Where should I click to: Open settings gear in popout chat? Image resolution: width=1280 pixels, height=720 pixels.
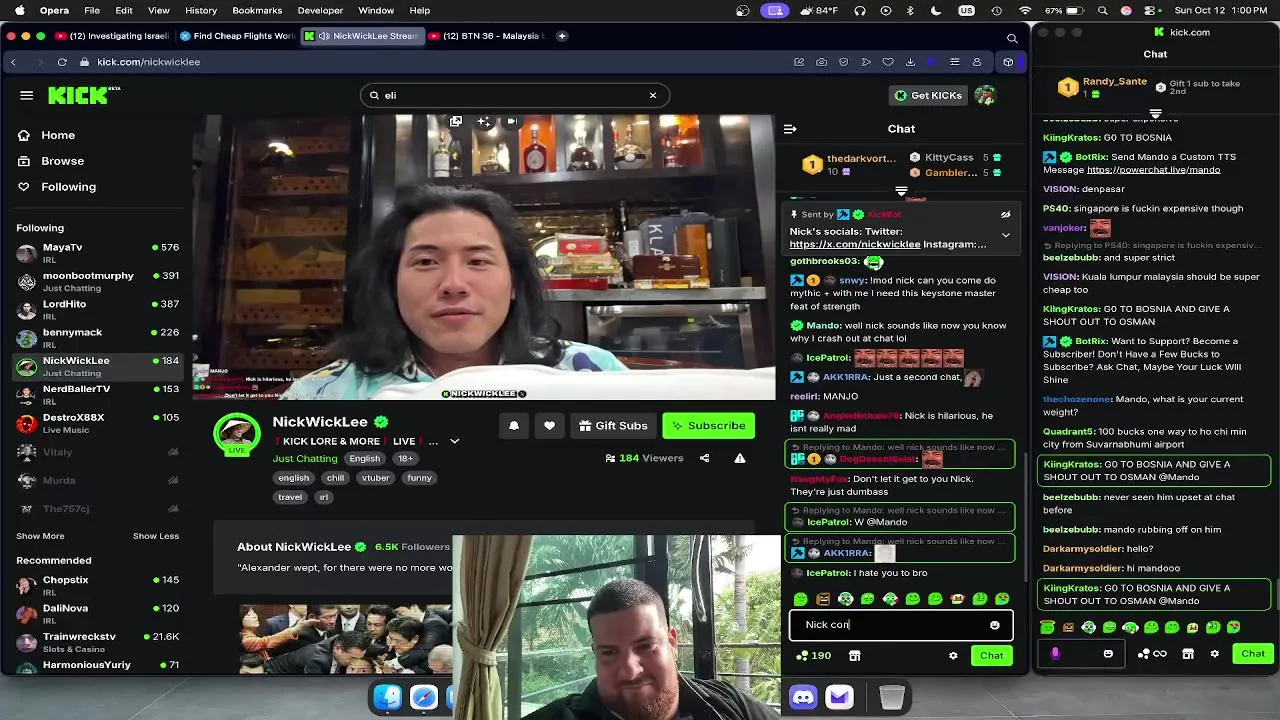point(1214,653)
